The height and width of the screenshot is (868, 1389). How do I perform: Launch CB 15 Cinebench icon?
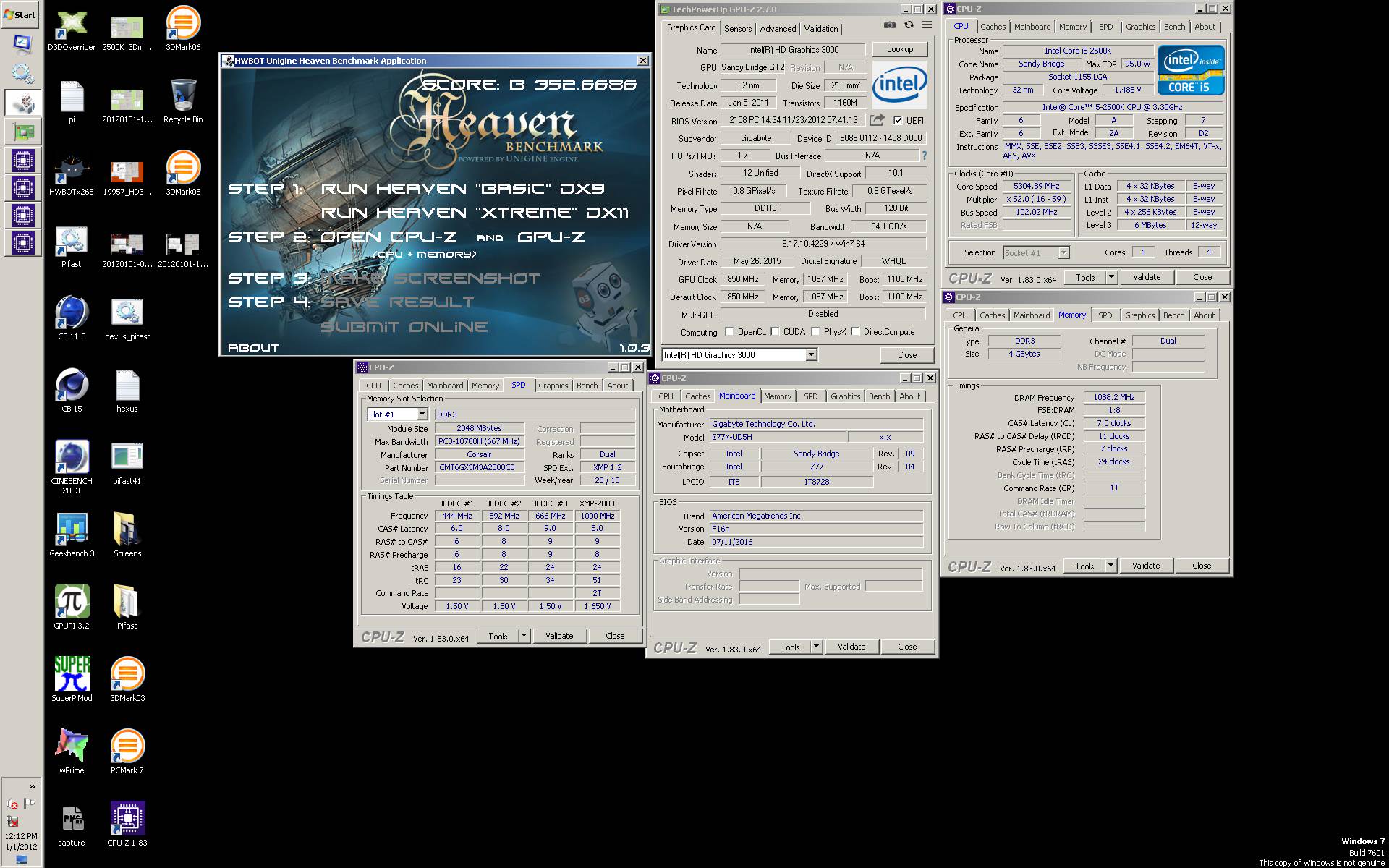pyautogui.click(x=72, y=391)
